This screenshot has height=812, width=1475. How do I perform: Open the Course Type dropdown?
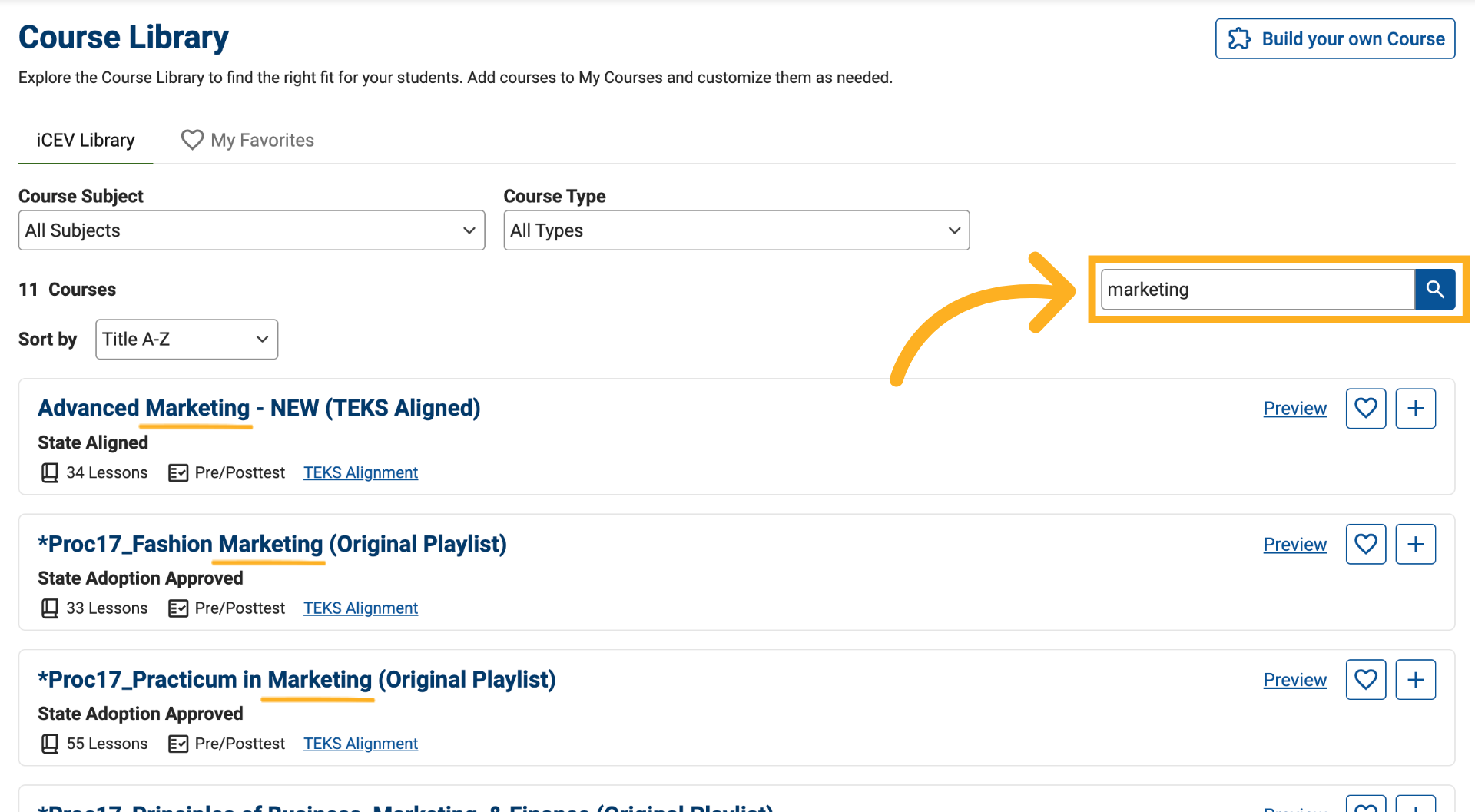736,230
